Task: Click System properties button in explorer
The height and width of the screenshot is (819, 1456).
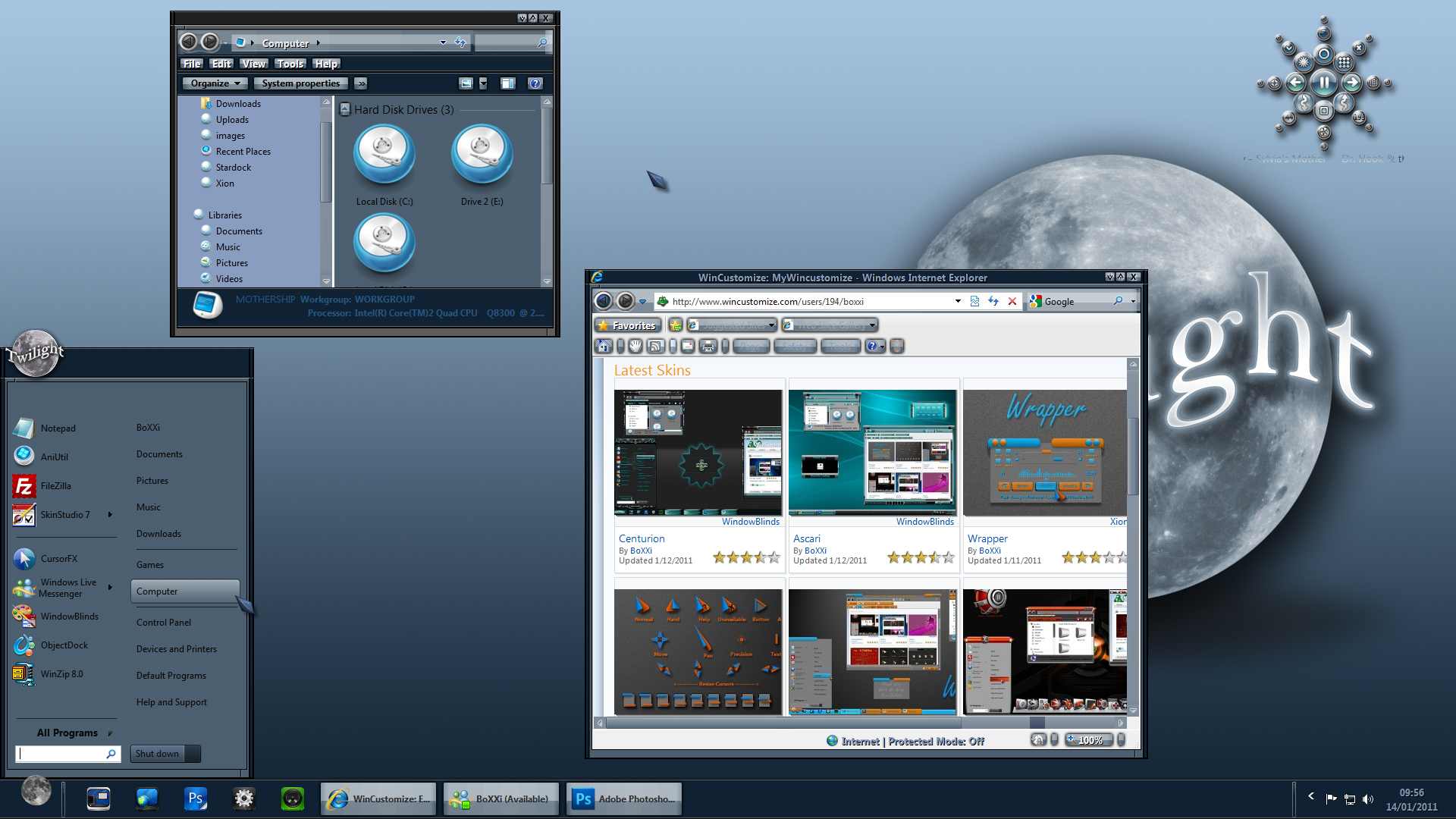Action: (301, 83)
